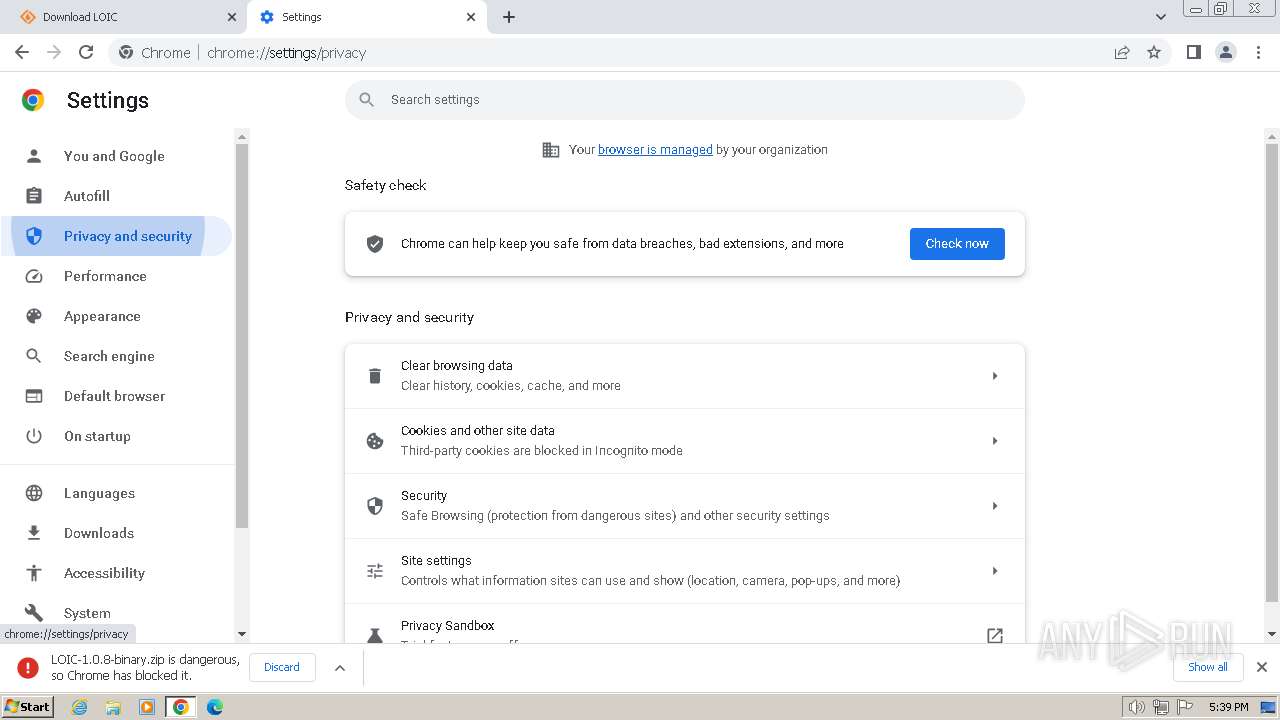Discard the blocked LOIC download
The image size is (1280, 720).
(282, 667)
